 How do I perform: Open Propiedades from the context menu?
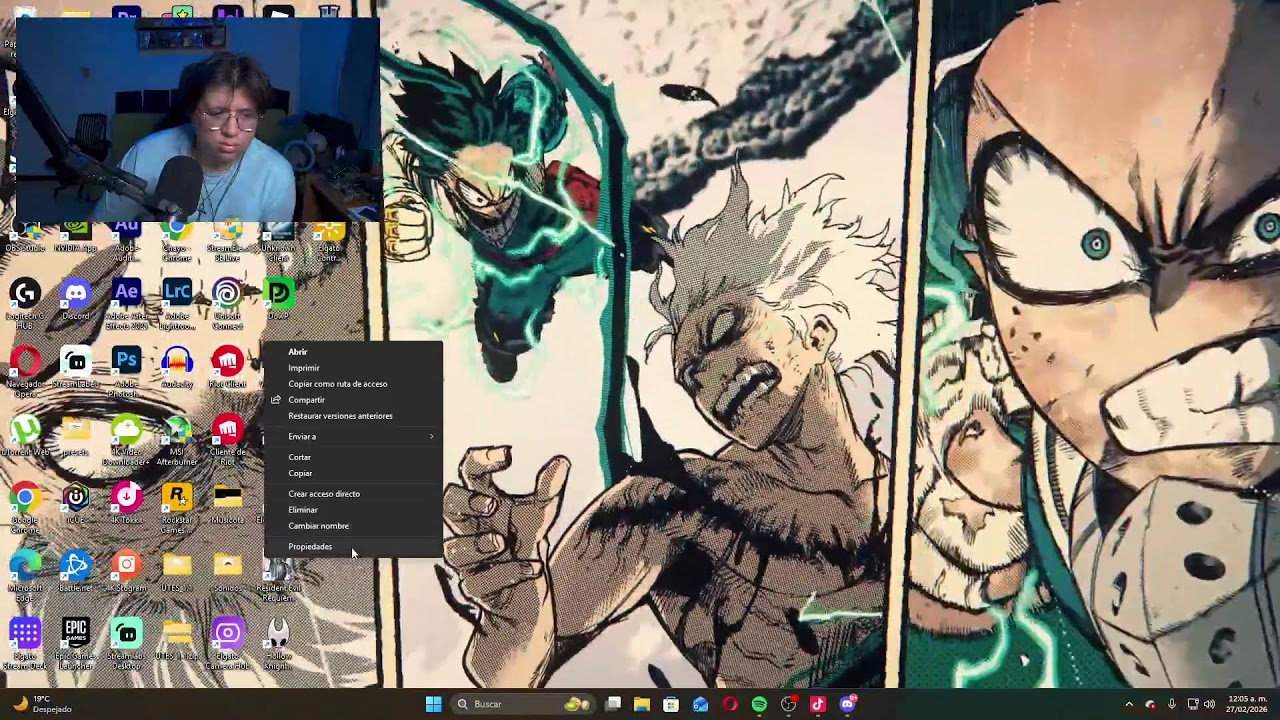(x=353, y=547)
